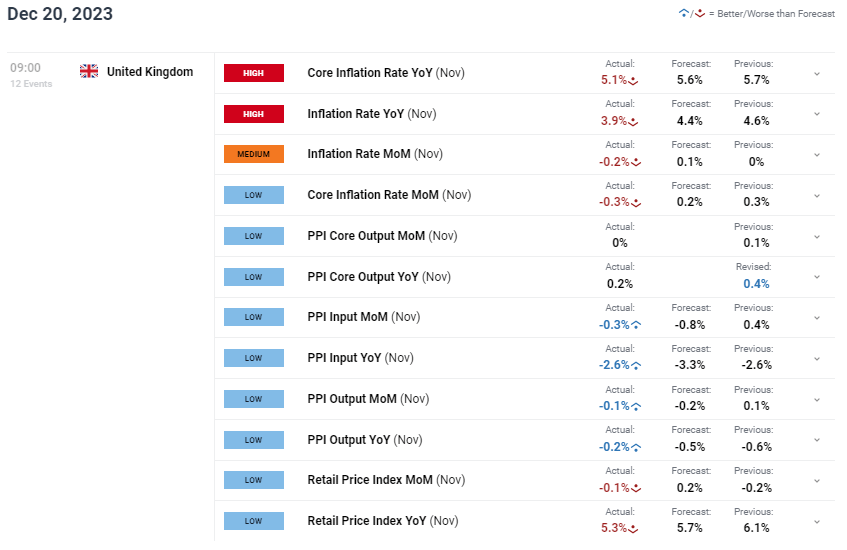Click actual -0.2% for PPI Output YoY
The image size is (847, 550).
pos(614,447)
